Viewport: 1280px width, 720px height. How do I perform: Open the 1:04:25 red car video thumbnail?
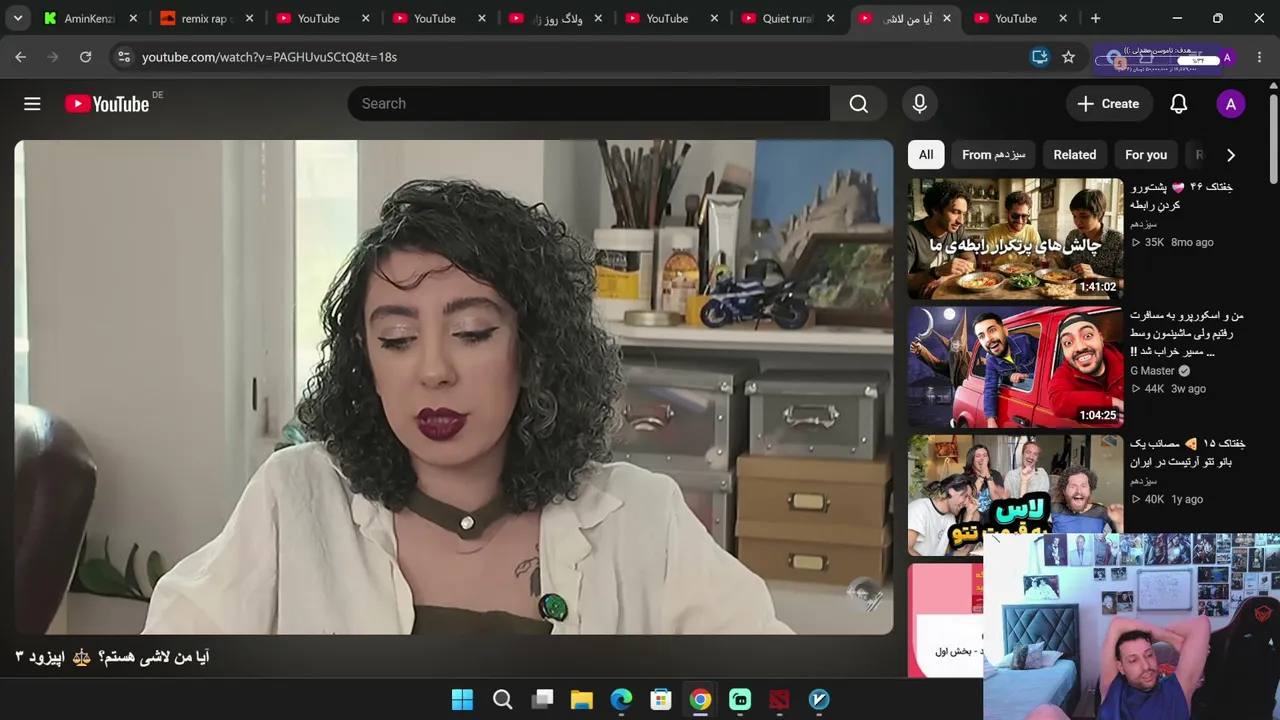point(1016,367)
